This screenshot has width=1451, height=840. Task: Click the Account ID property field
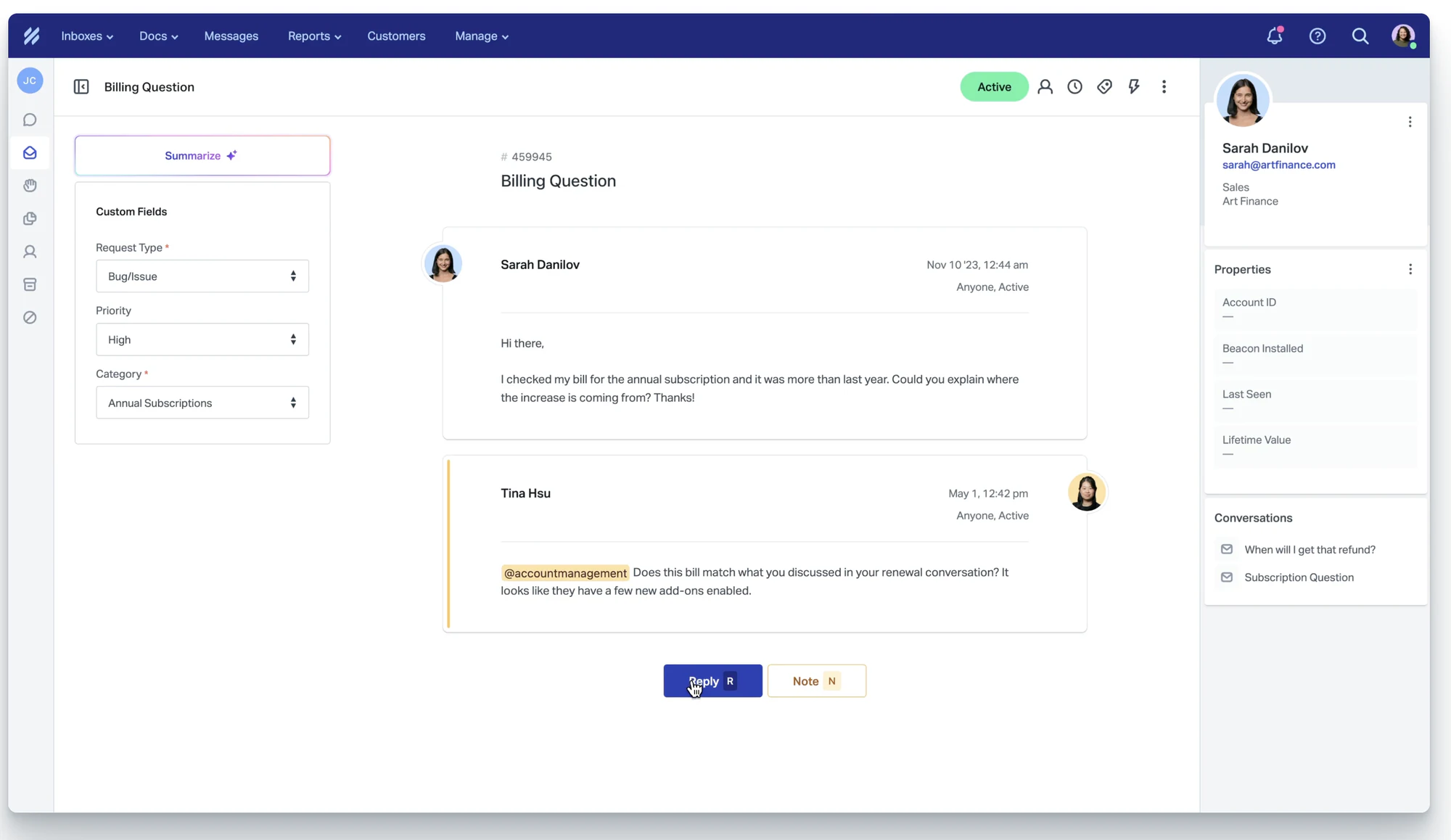coord(1315,309)
